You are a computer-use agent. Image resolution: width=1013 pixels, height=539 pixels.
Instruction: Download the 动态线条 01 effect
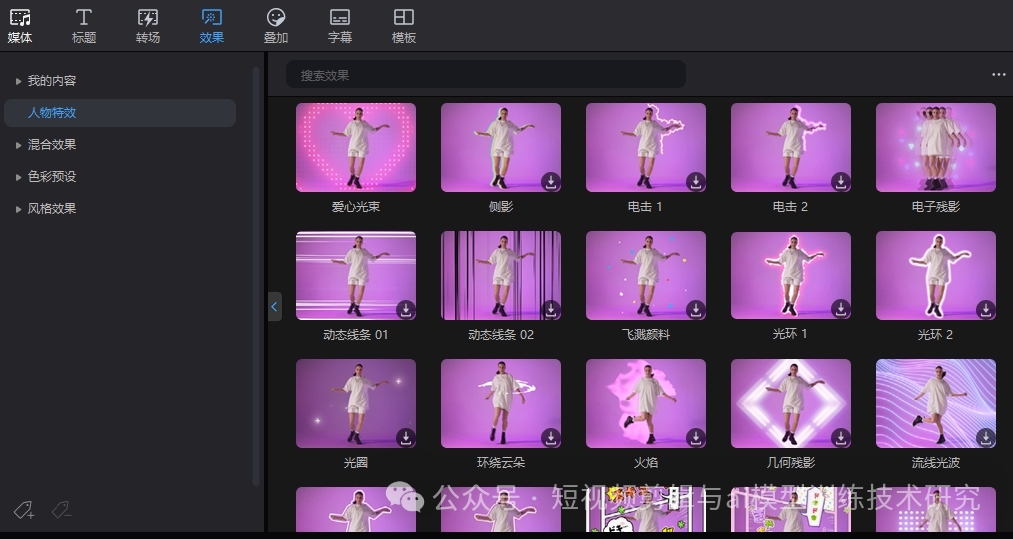click(406, 310)
